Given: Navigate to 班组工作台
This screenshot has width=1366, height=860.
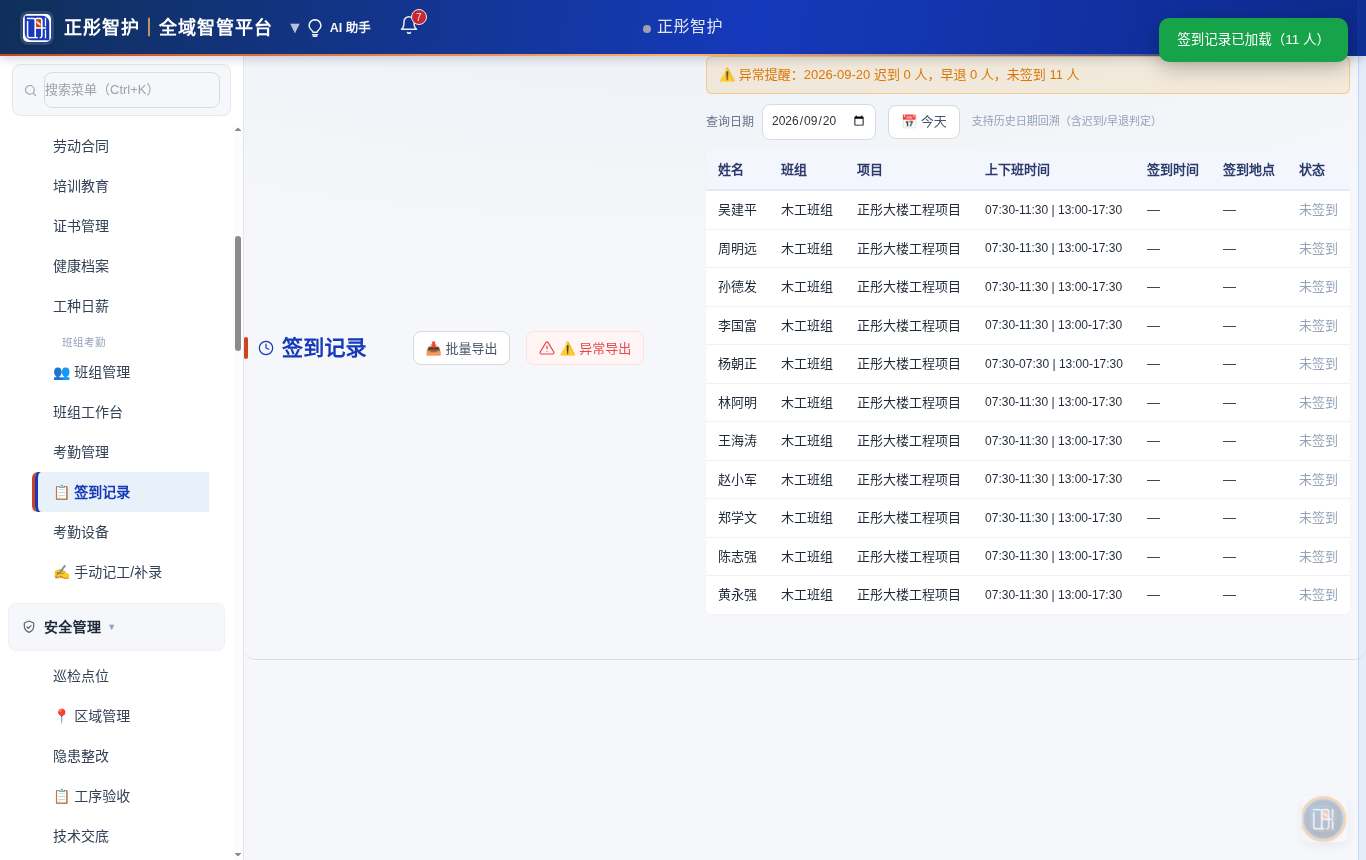Looking at the screenshot, I should click(x=88, y=412).
